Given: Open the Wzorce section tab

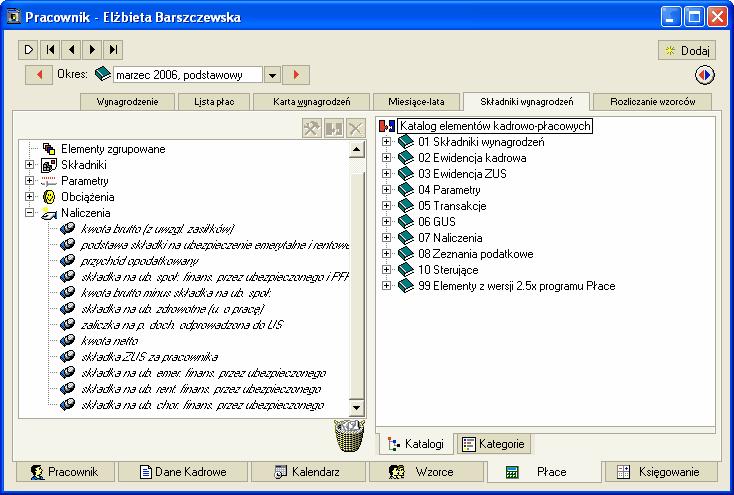Looking at the screenshot, I should (x=426, y=472).
